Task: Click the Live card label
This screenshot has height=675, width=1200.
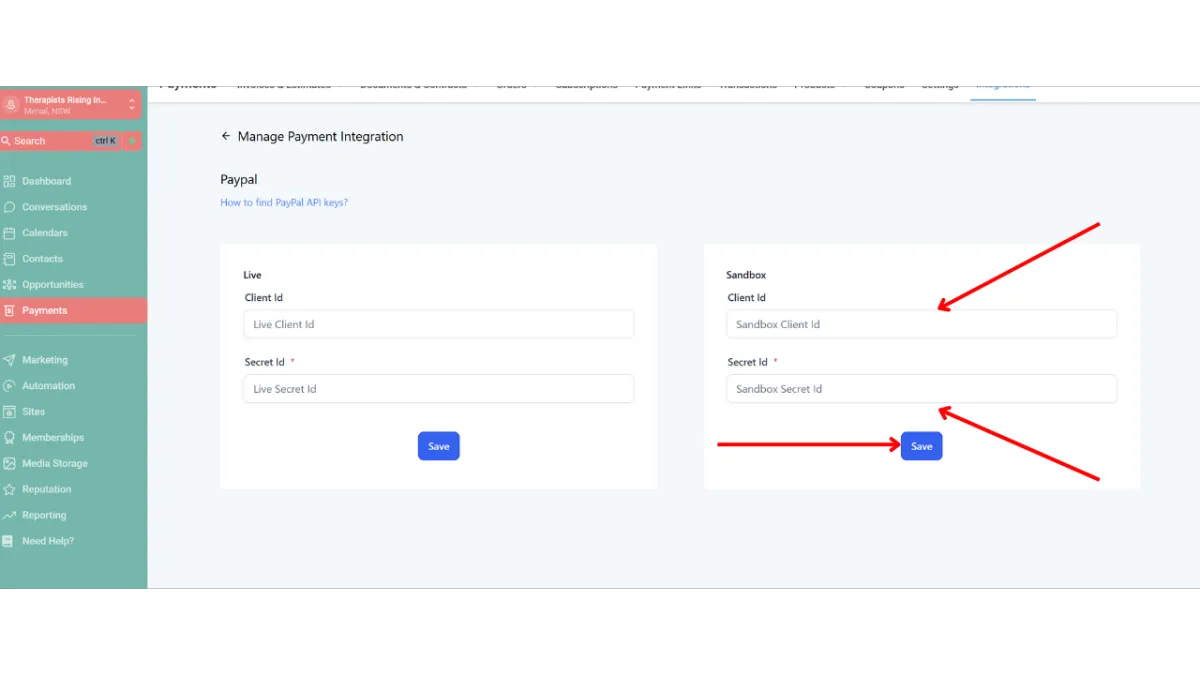Action: coord(252,275)
